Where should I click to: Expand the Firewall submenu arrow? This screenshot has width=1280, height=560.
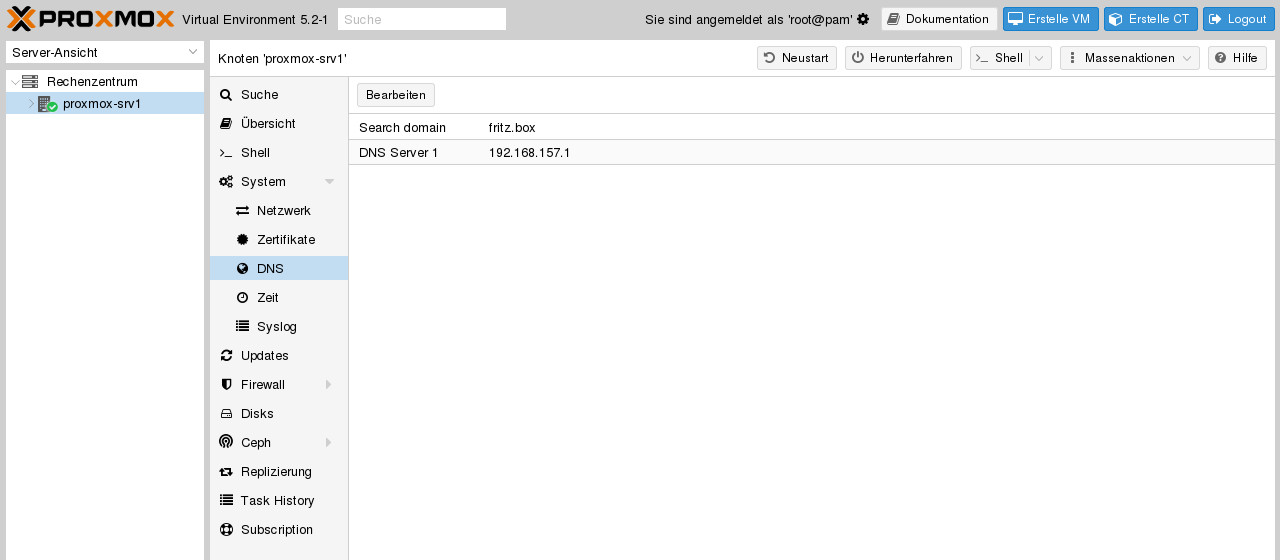pos(328,385)
